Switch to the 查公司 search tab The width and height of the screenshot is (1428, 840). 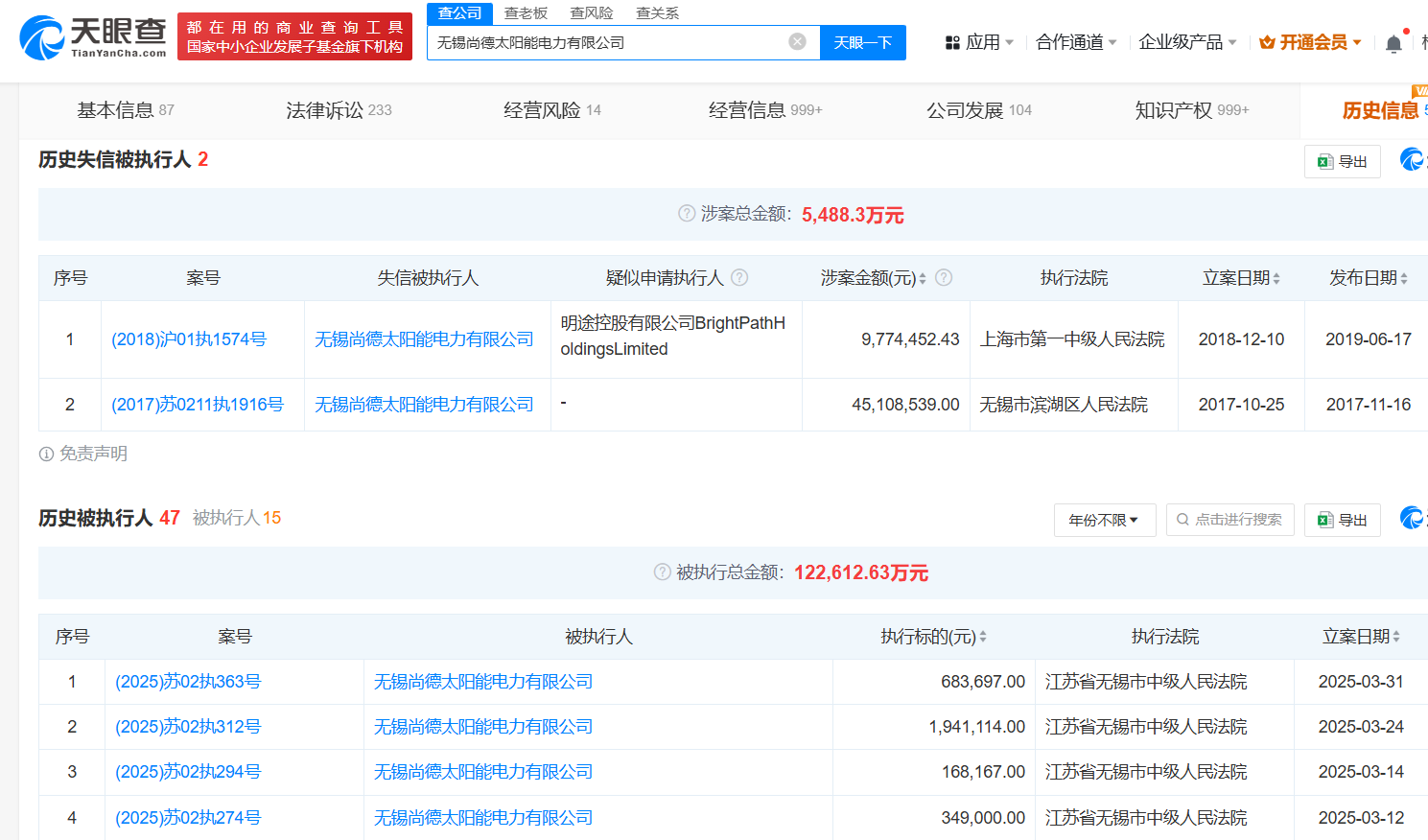460,13
